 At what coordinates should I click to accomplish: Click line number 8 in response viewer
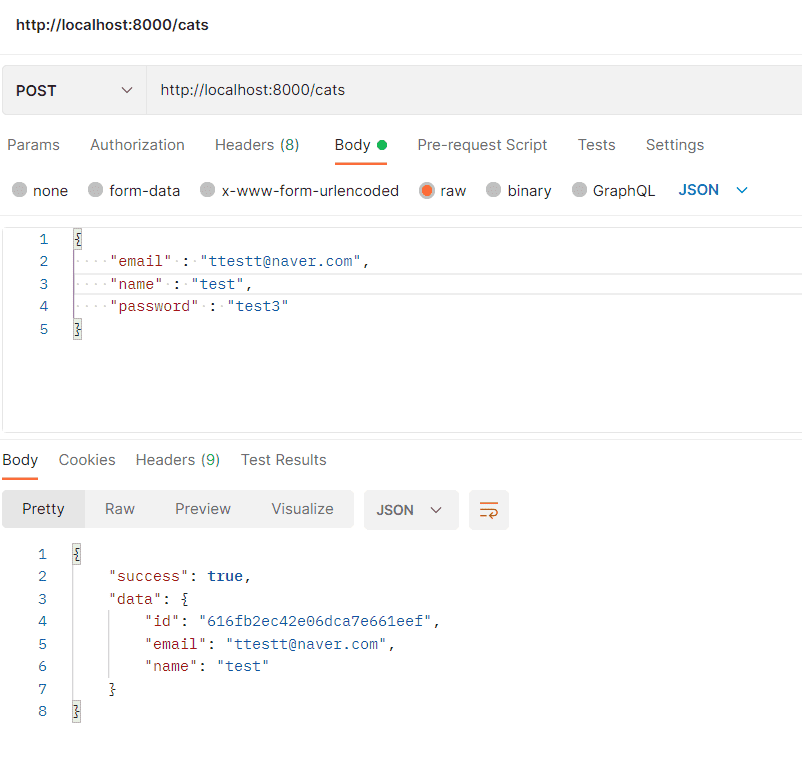click(x=42, y=711)
